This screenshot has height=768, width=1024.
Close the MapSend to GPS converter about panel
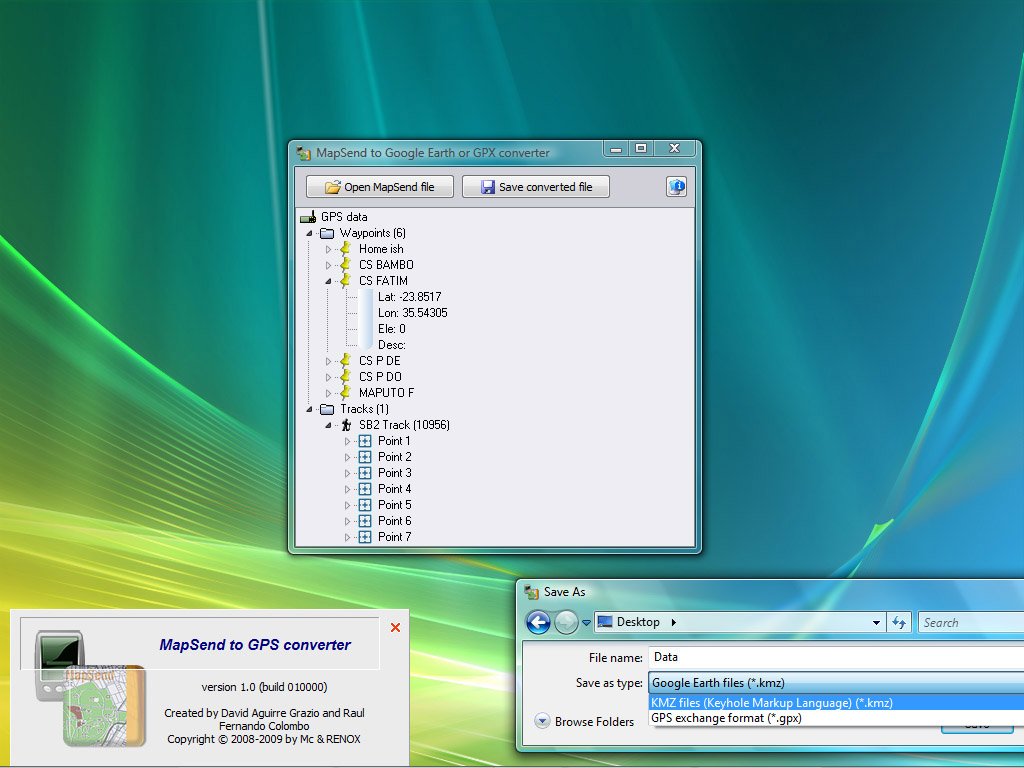pos(395,628)
